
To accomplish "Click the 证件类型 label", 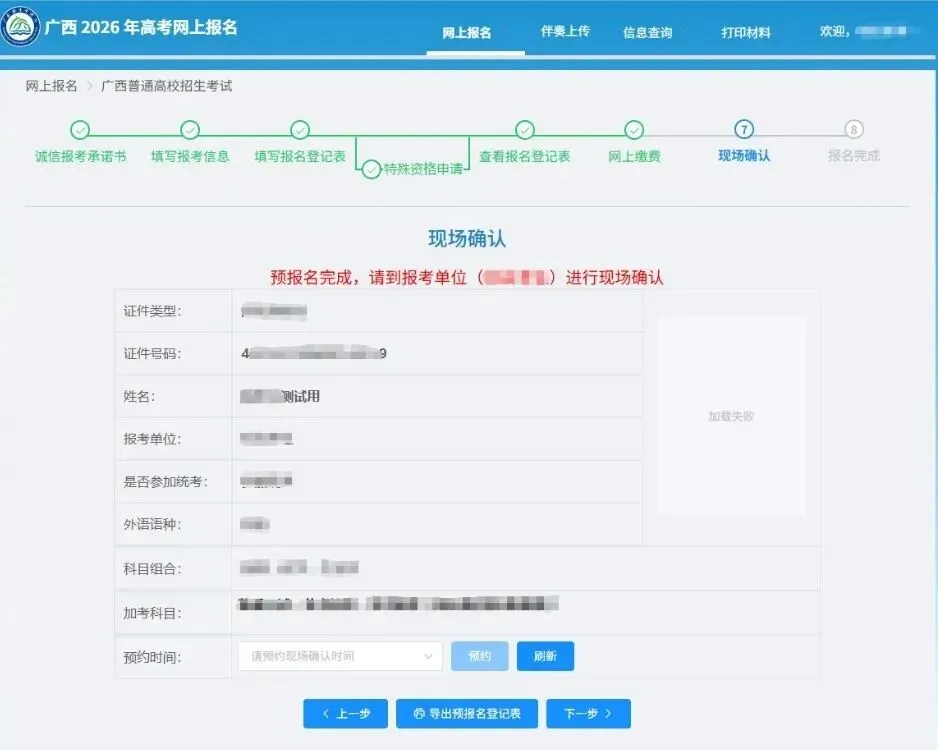I will [x=152, y=311].
